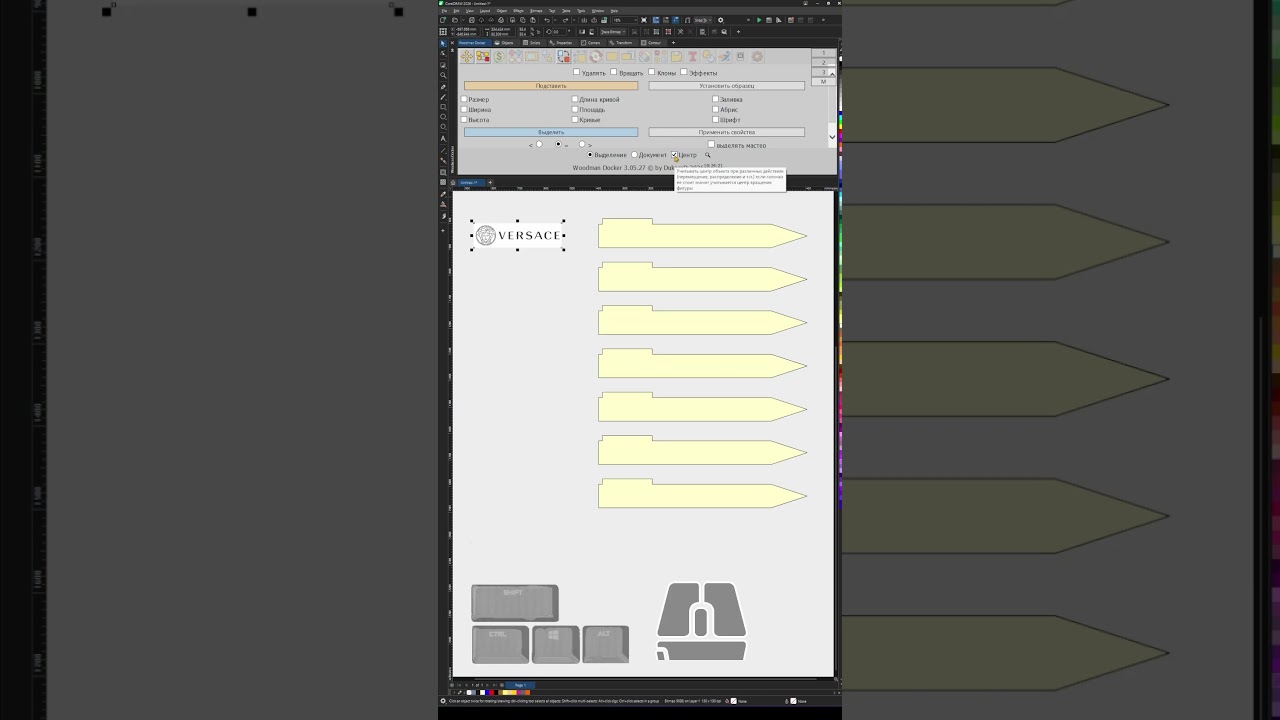The height and width of the screenshot is (720, 1280).
Task: Check the Заливка option
Action: [715, 99]
